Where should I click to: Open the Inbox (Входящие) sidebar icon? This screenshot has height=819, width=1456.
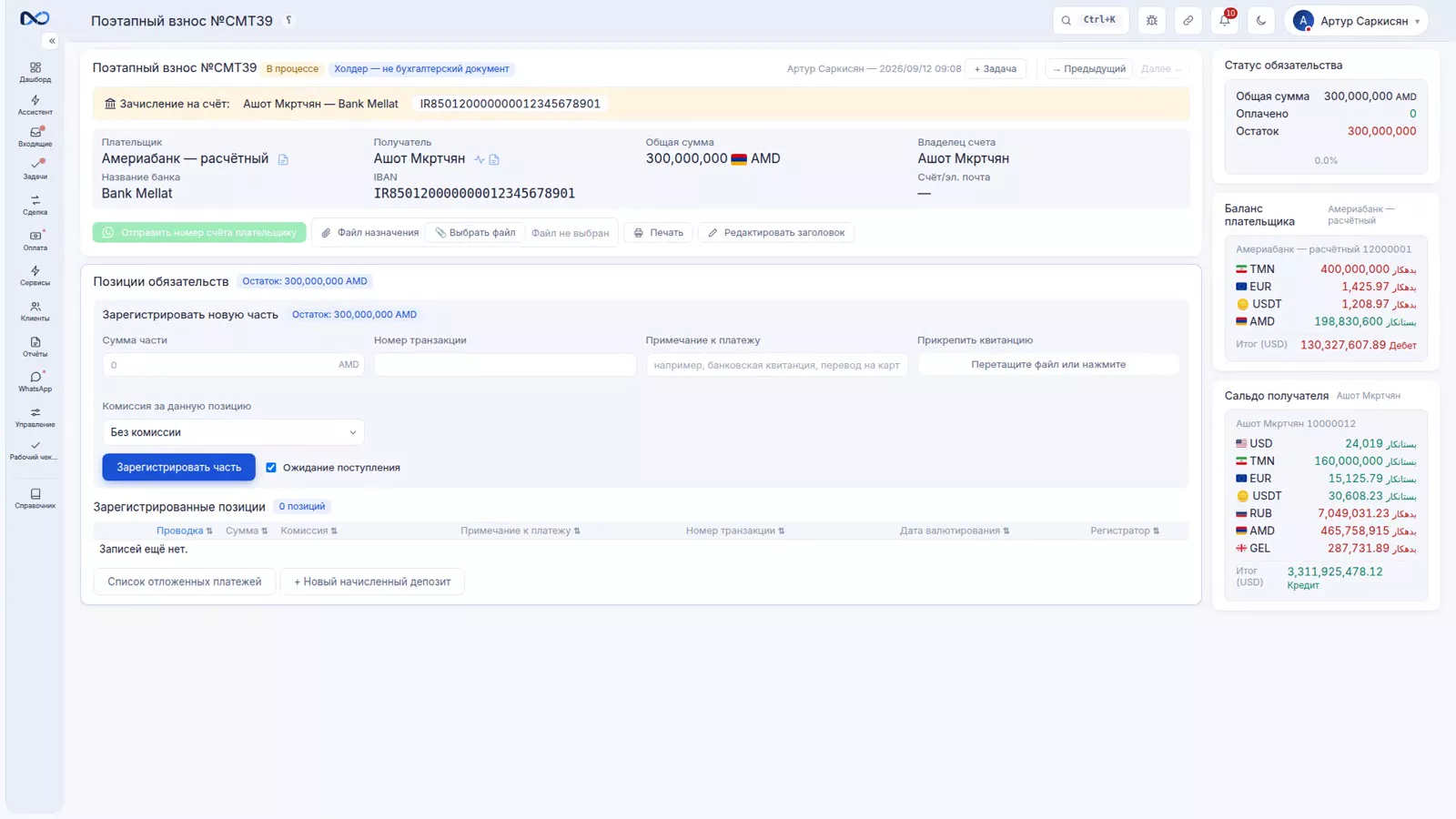pos(35,136)
